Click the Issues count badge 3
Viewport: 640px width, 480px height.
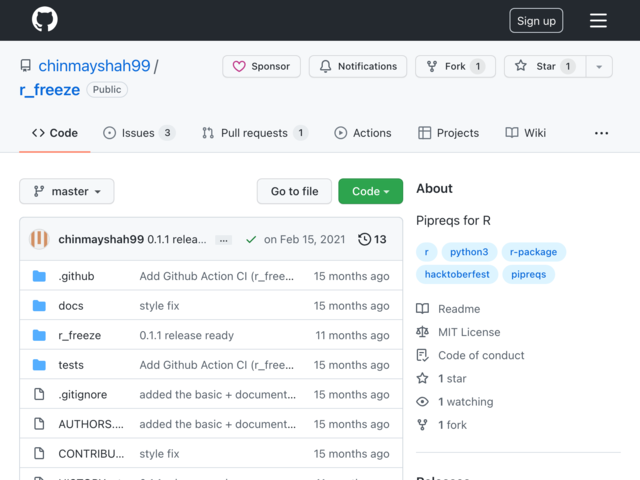pyautogui.click(x=167, y=133)
